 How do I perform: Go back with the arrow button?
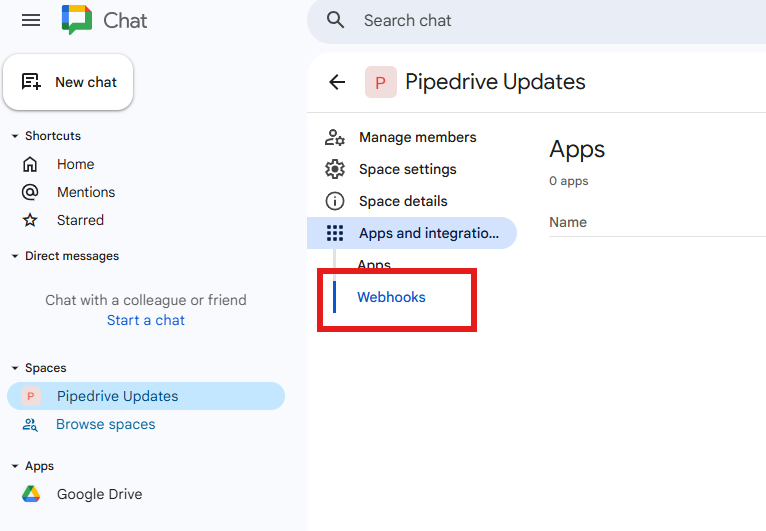[337, 82]
